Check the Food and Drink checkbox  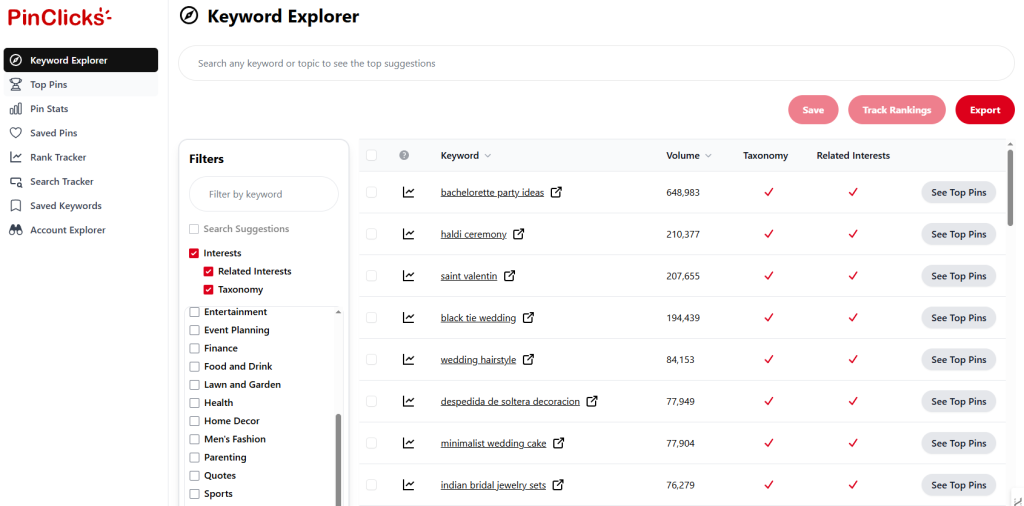point(195,367)
